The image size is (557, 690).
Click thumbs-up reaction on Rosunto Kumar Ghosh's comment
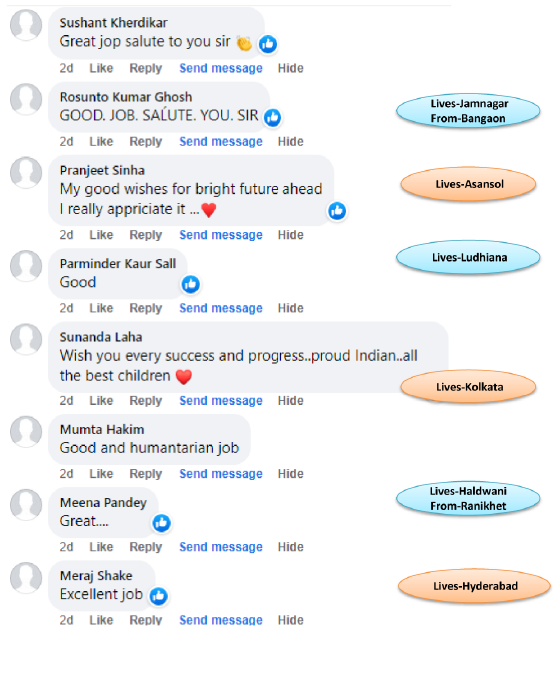point(272,117)
